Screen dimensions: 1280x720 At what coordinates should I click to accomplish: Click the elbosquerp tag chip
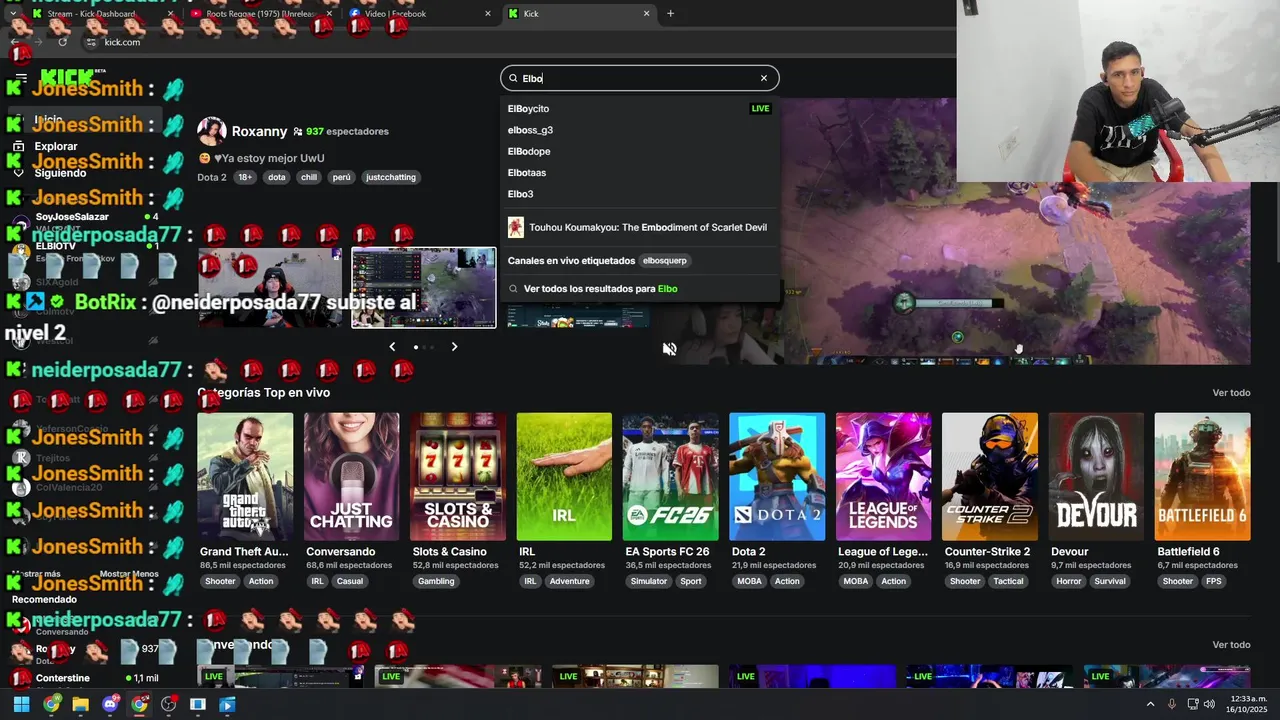tap(665, 260)
